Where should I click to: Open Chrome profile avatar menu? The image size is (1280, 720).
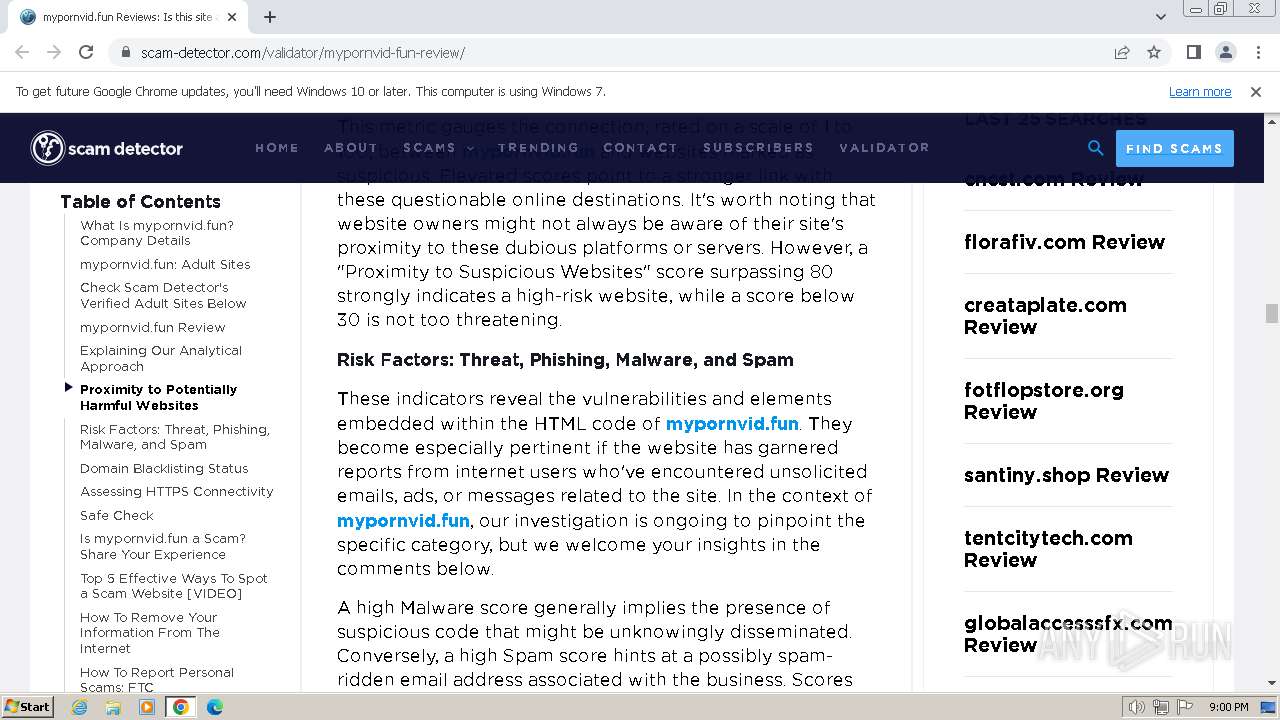1226,52
